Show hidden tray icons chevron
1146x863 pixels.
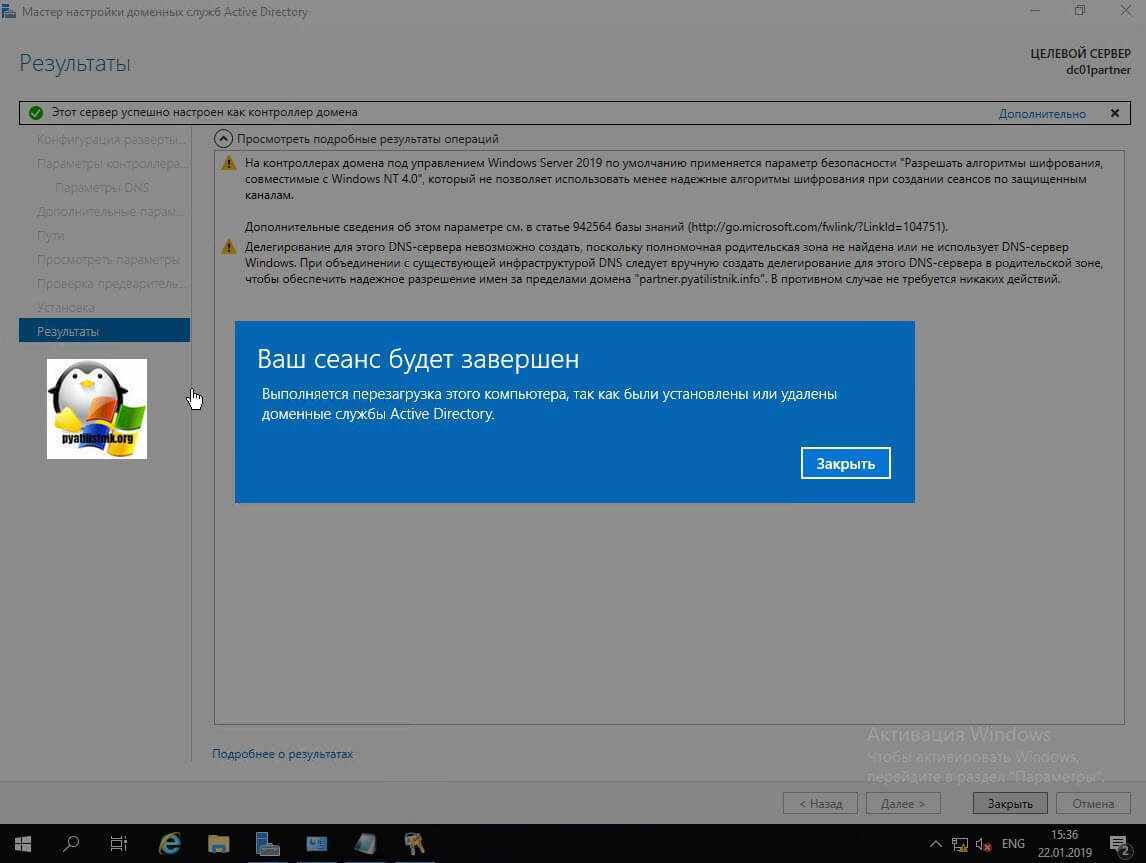936,844
